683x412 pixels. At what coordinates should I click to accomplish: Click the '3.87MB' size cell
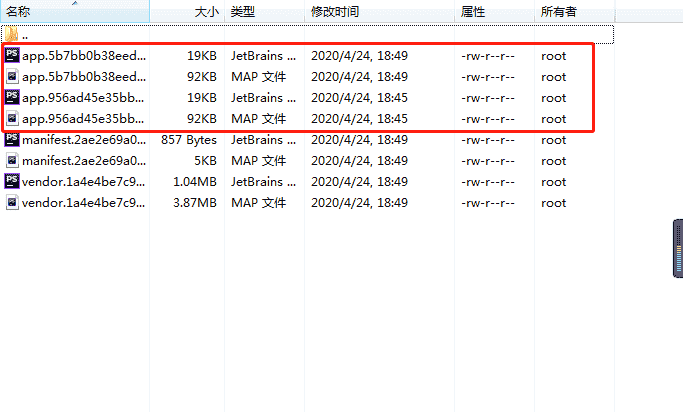(x=195, y=203)
